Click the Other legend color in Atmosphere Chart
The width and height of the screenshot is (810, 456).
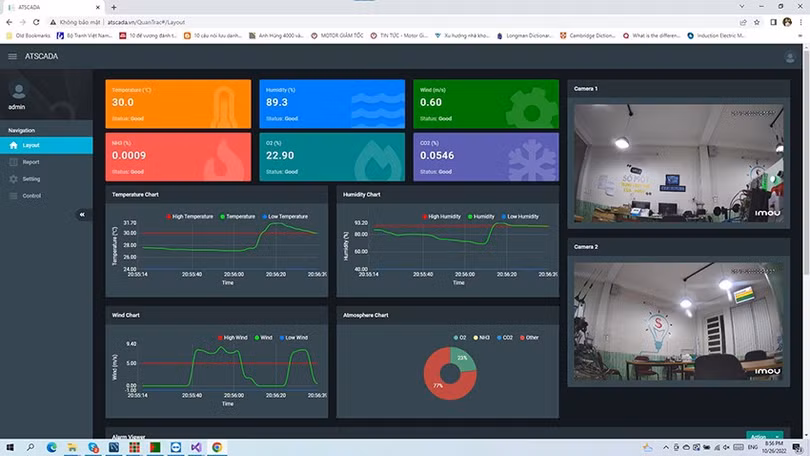tap(521, 337)
